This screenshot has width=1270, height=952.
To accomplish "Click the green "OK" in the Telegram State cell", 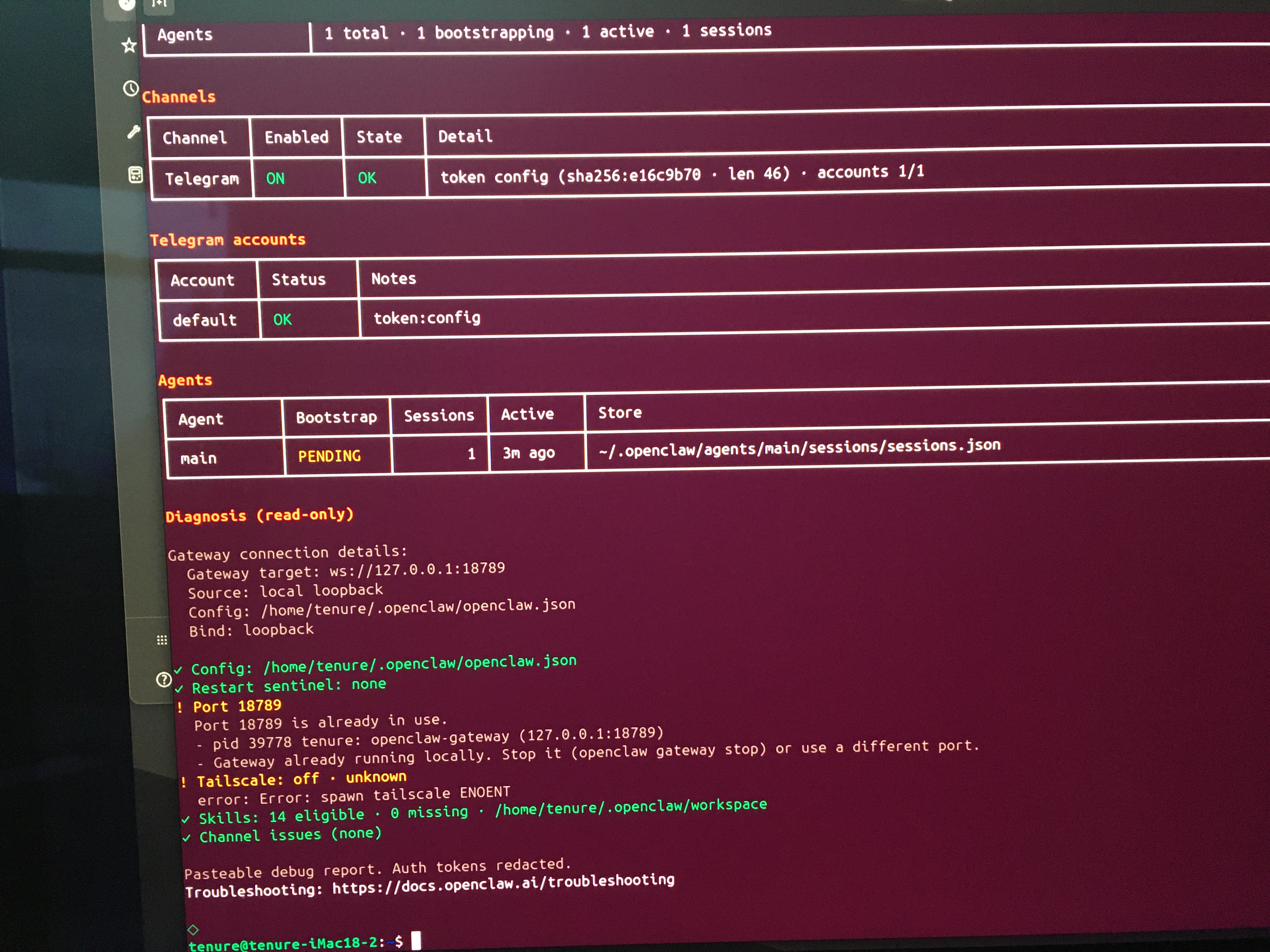I will click(x=367, y=178).
